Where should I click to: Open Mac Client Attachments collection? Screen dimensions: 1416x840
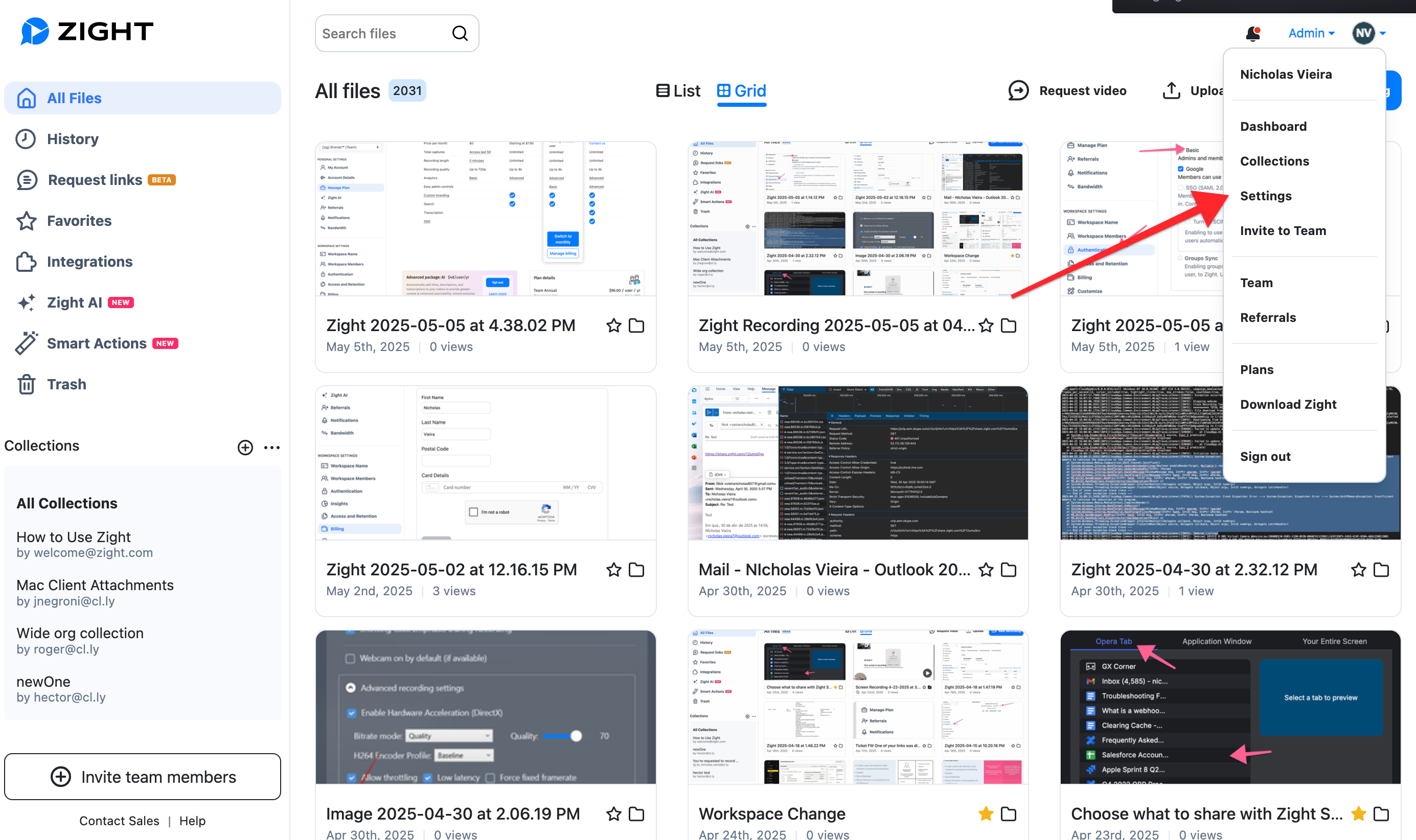click(95, 592)
